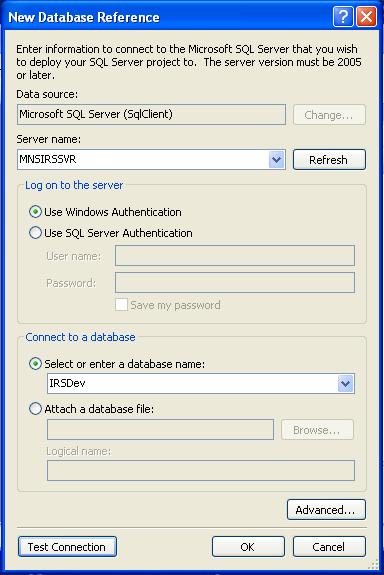The height and width of the screenshot is (575, 384).
Task: Open the Advanced settings button
Action: tap(326, 509)
